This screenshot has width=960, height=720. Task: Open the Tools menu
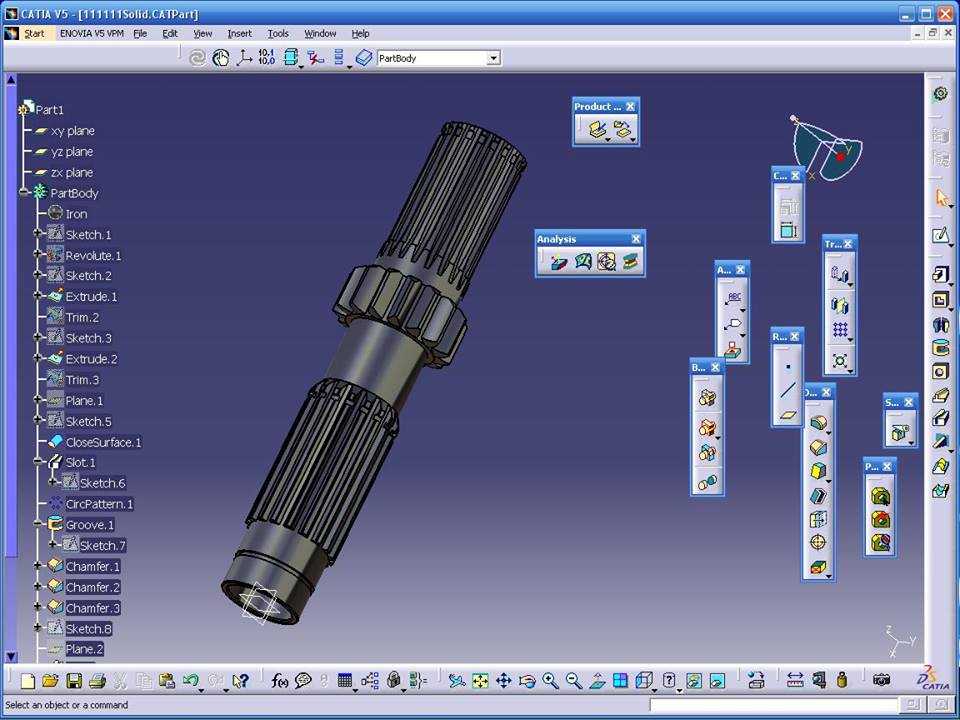click(x=278, y=34)
